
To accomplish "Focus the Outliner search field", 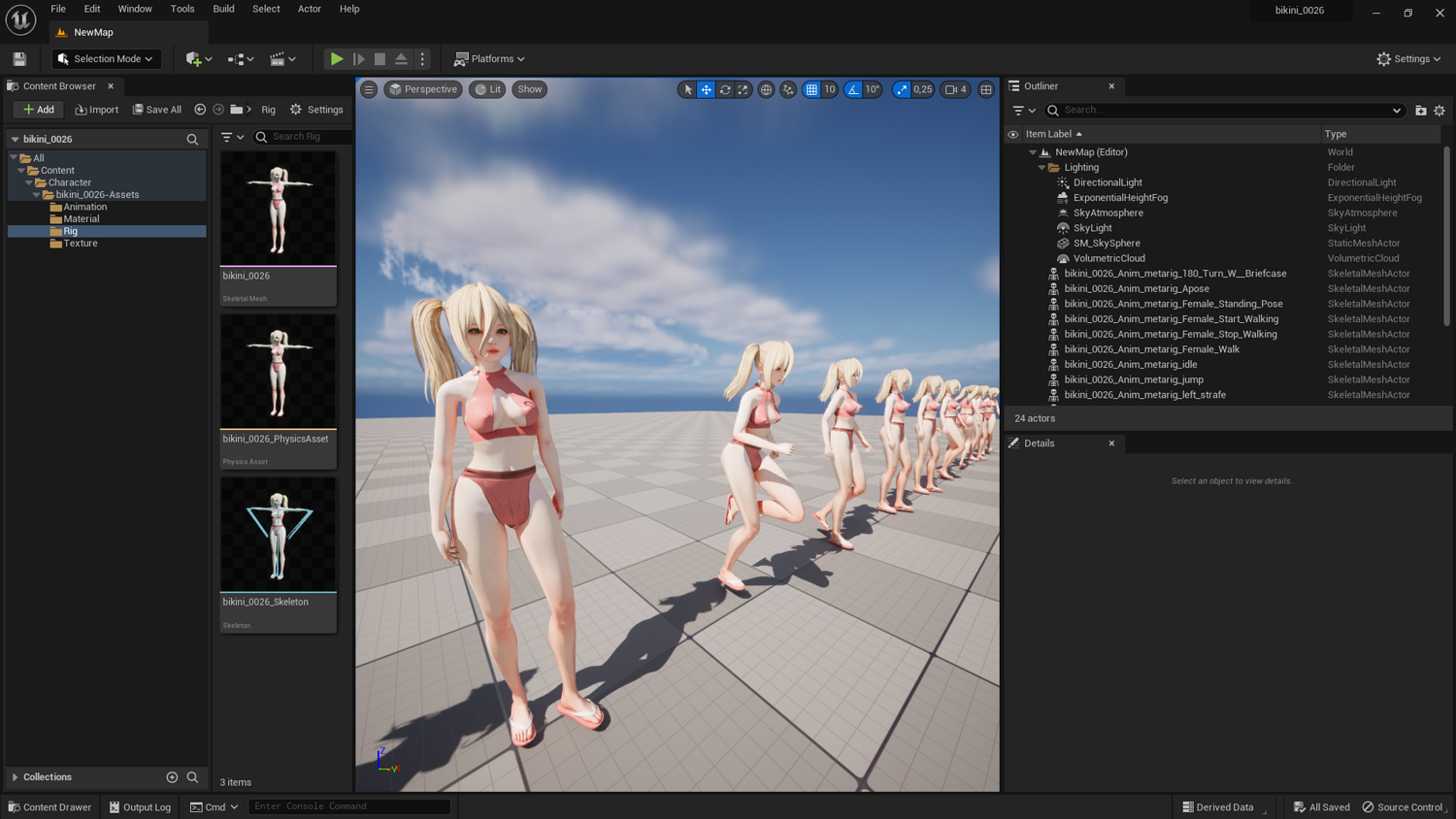I will click(1224, 111).
